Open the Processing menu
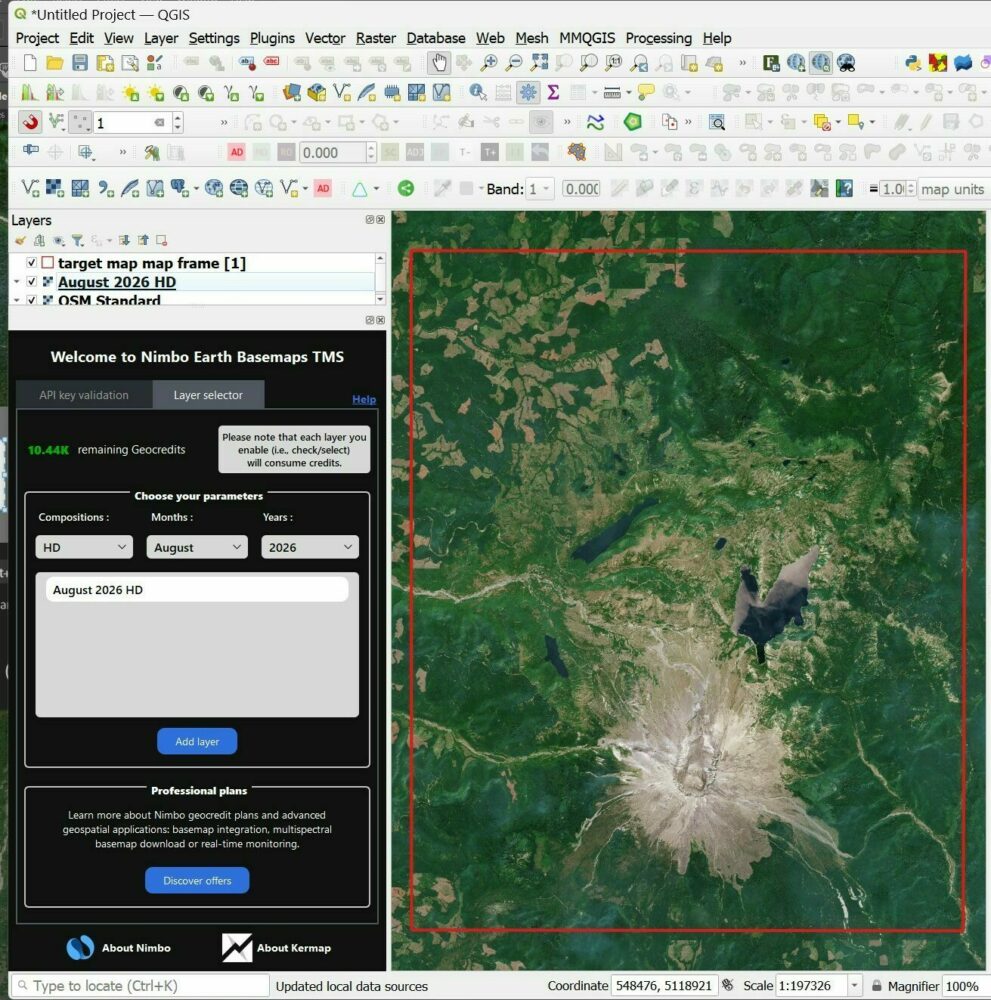The image size is (991, 1000). tap(658, 38)
